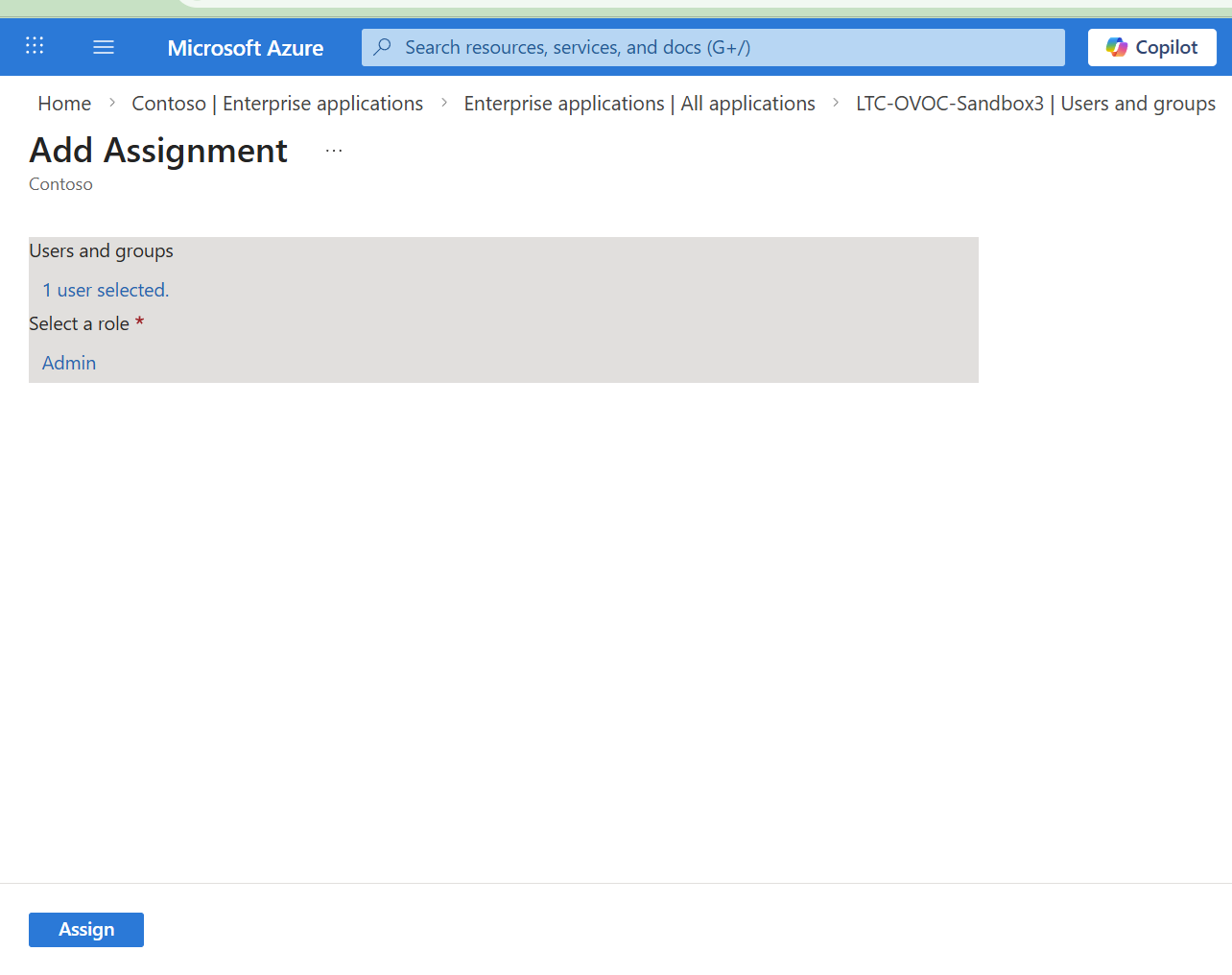The width and height of the screenshot is (1232, 975).
Task: Go to Microsoft Azure home title
Action: coord(245,48)
